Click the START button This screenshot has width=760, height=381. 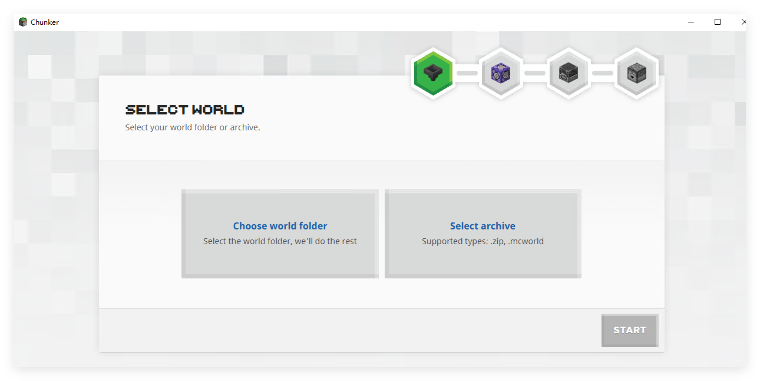point(630,330)
